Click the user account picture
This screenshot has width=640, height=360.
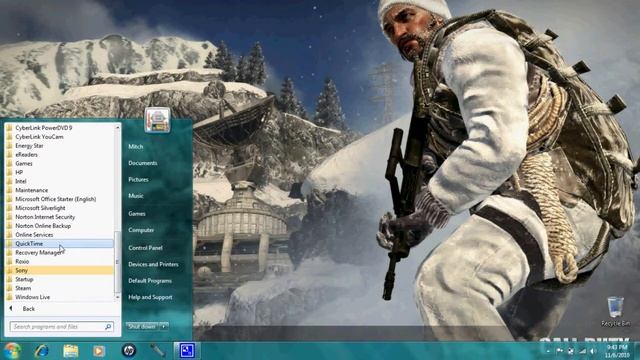(x=157, y=120)
